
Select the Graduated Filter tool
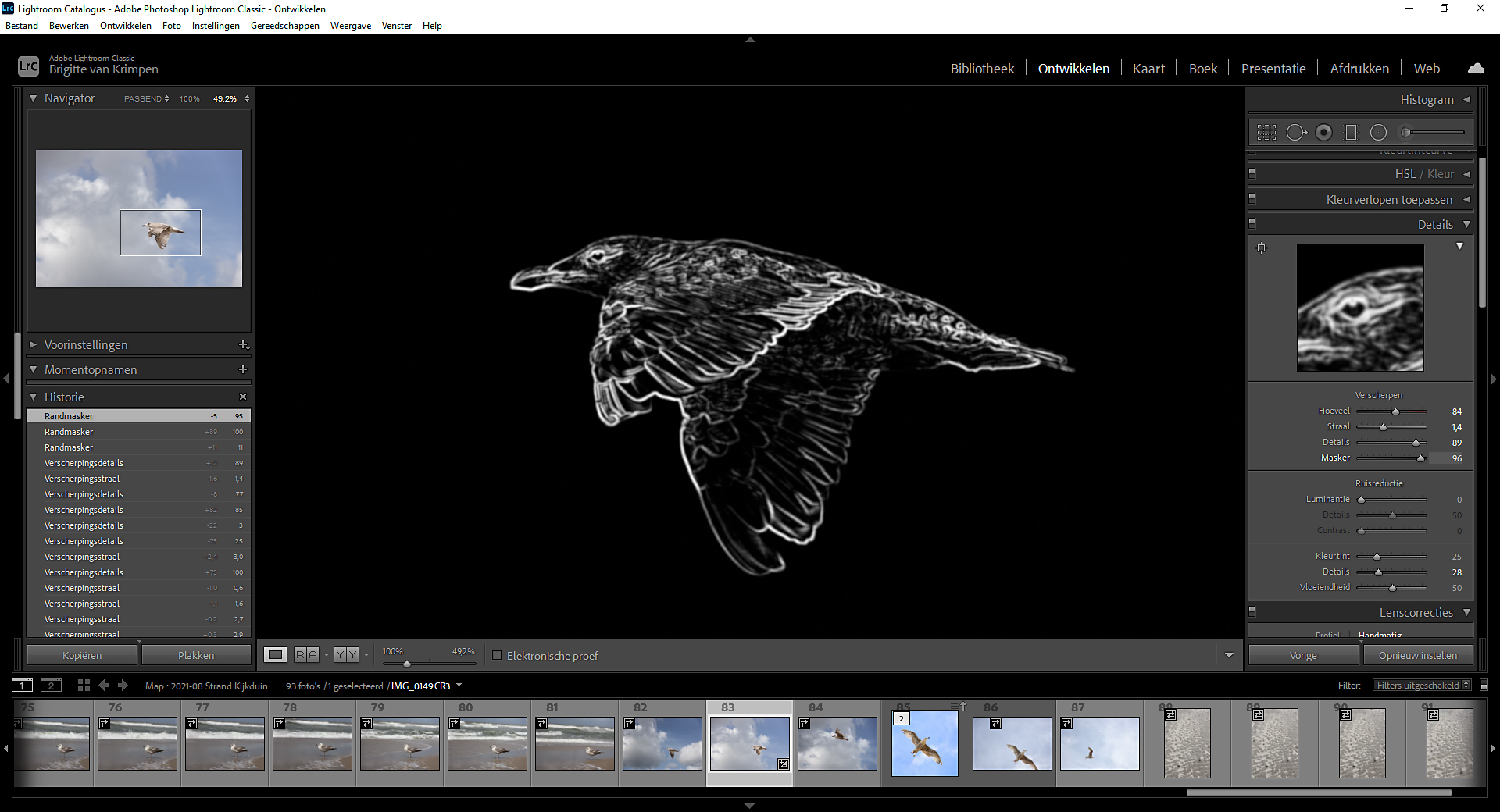(1351, 133)
